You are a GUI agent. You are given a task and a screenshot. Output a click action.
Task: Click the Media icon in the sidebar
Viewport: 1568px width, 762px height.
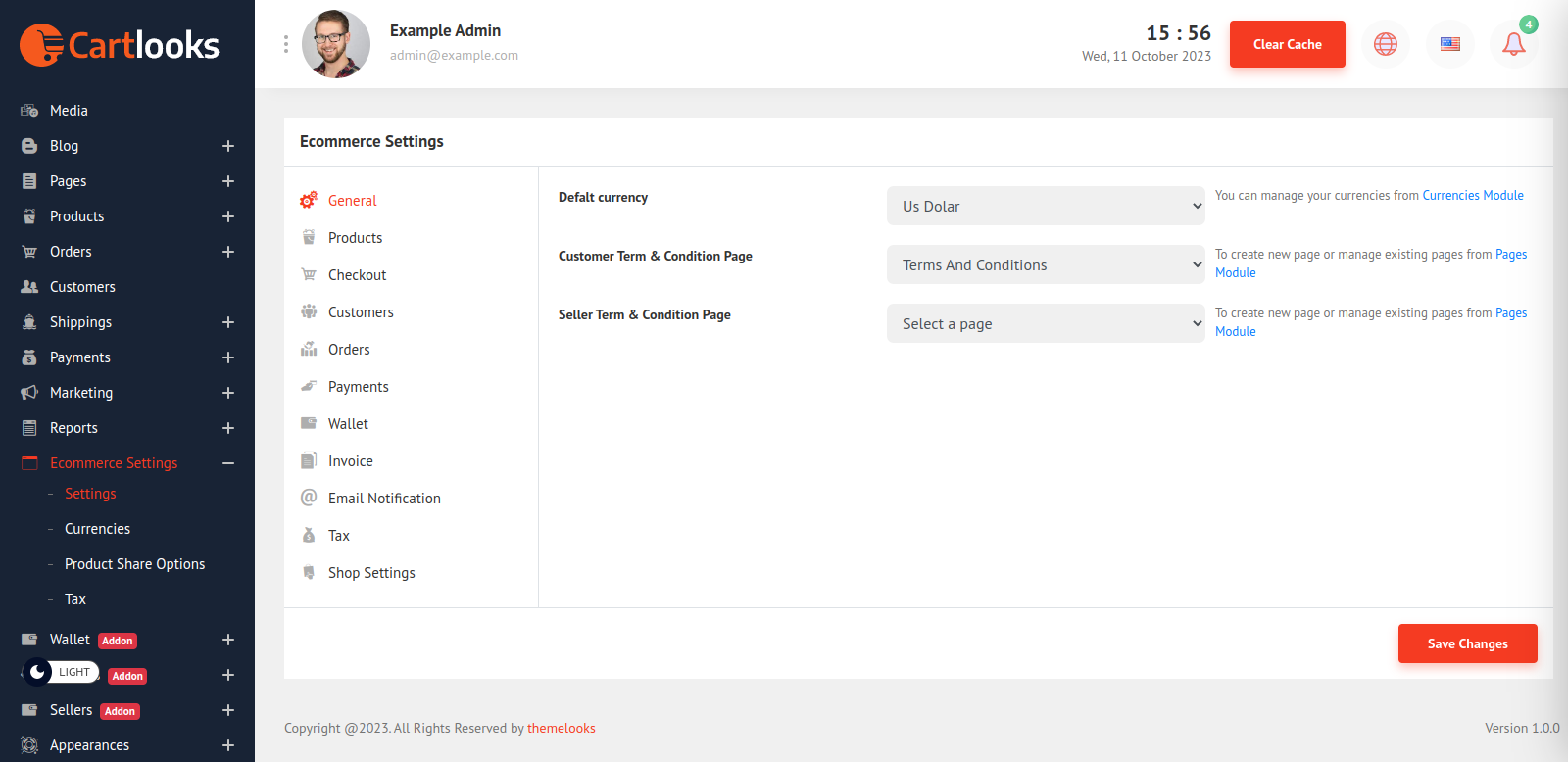29,111
